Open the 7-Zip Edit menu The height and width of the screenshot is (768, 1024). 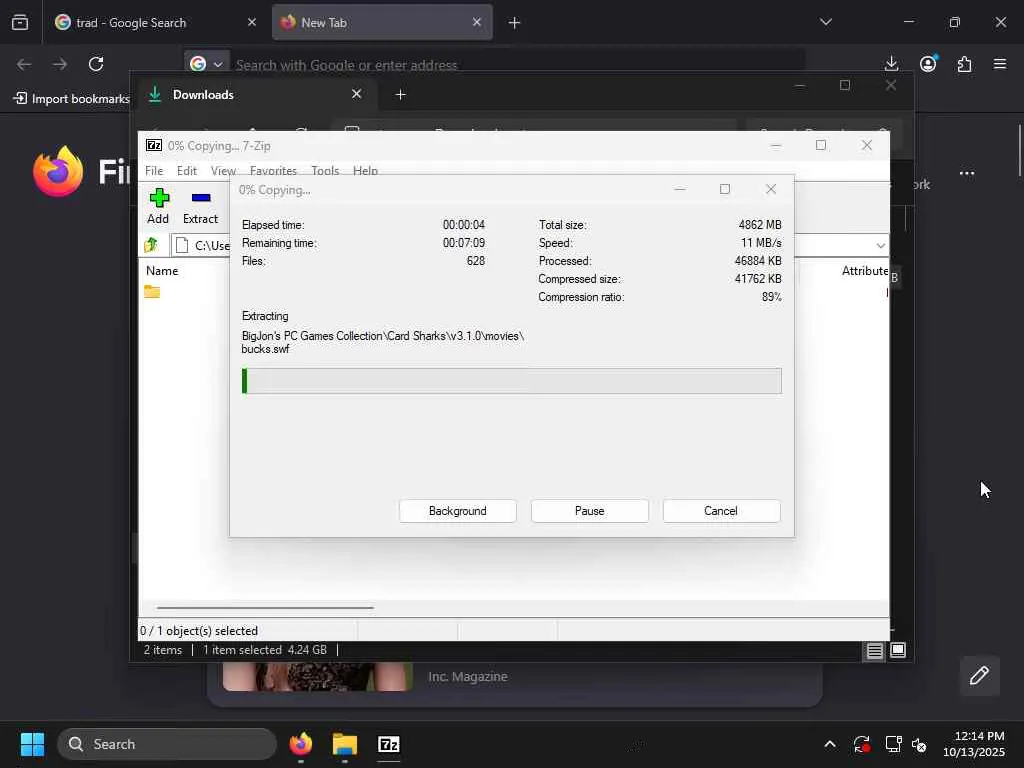187,170
